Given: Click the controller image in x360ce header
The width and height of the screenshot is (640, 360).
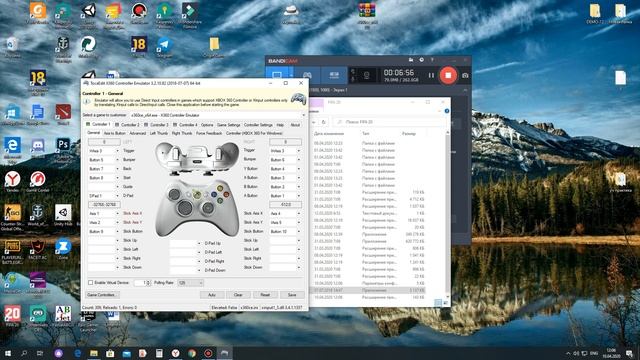Looking at the screenshot, I should [298, 99].
